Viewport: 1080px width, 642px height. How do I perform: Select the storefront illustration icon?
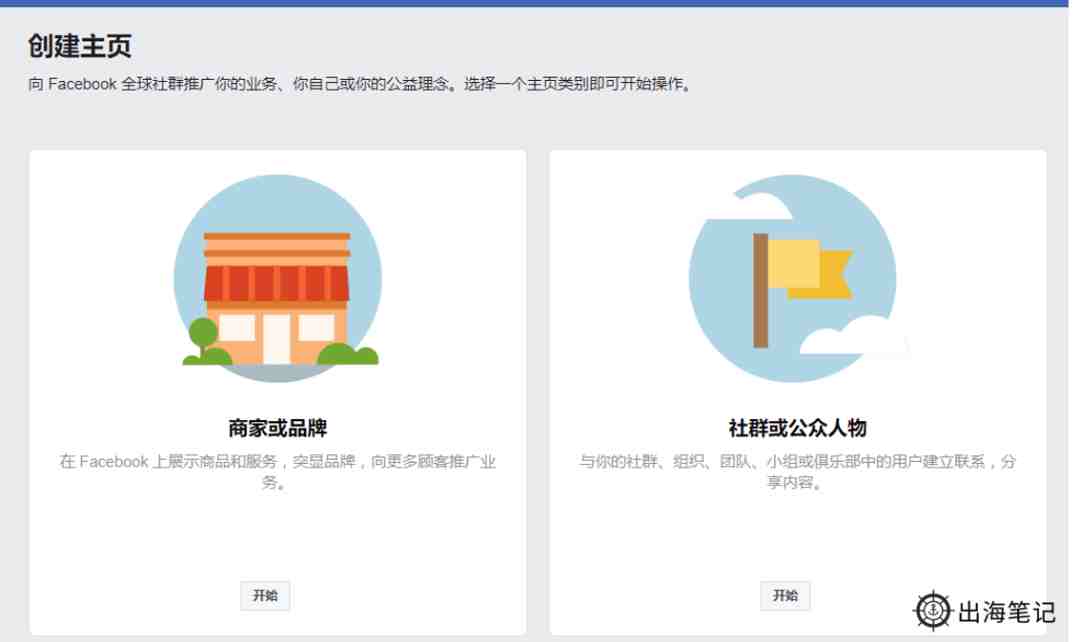[278, 278]
